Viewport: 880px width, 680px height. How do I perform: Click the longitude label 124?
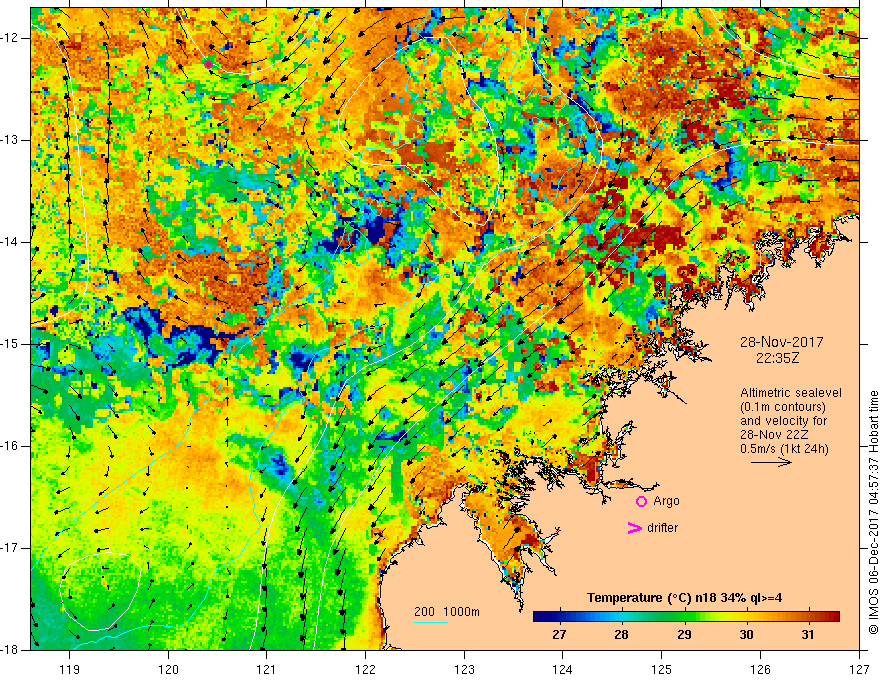(x=563, y=669)
